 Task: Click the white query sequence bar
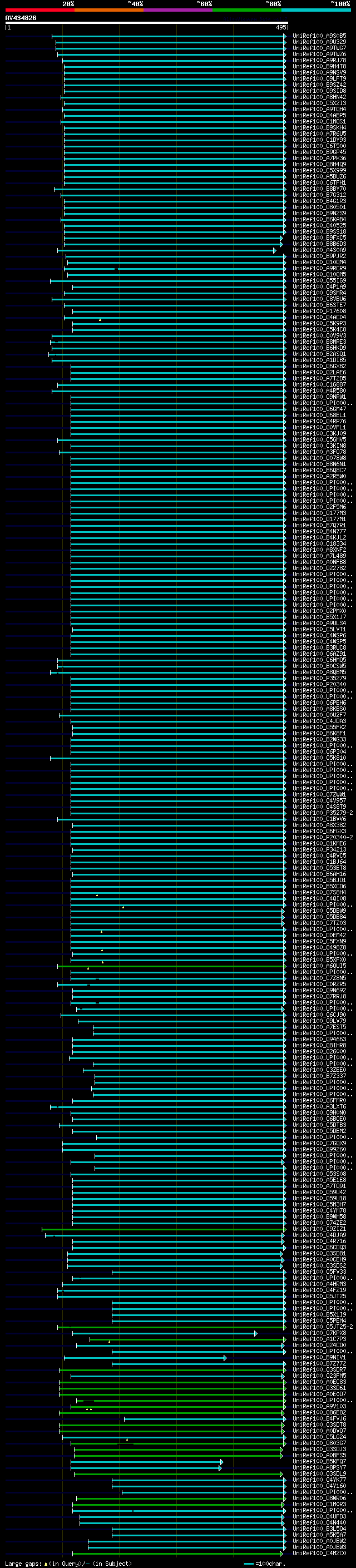(x=146, y=23)
